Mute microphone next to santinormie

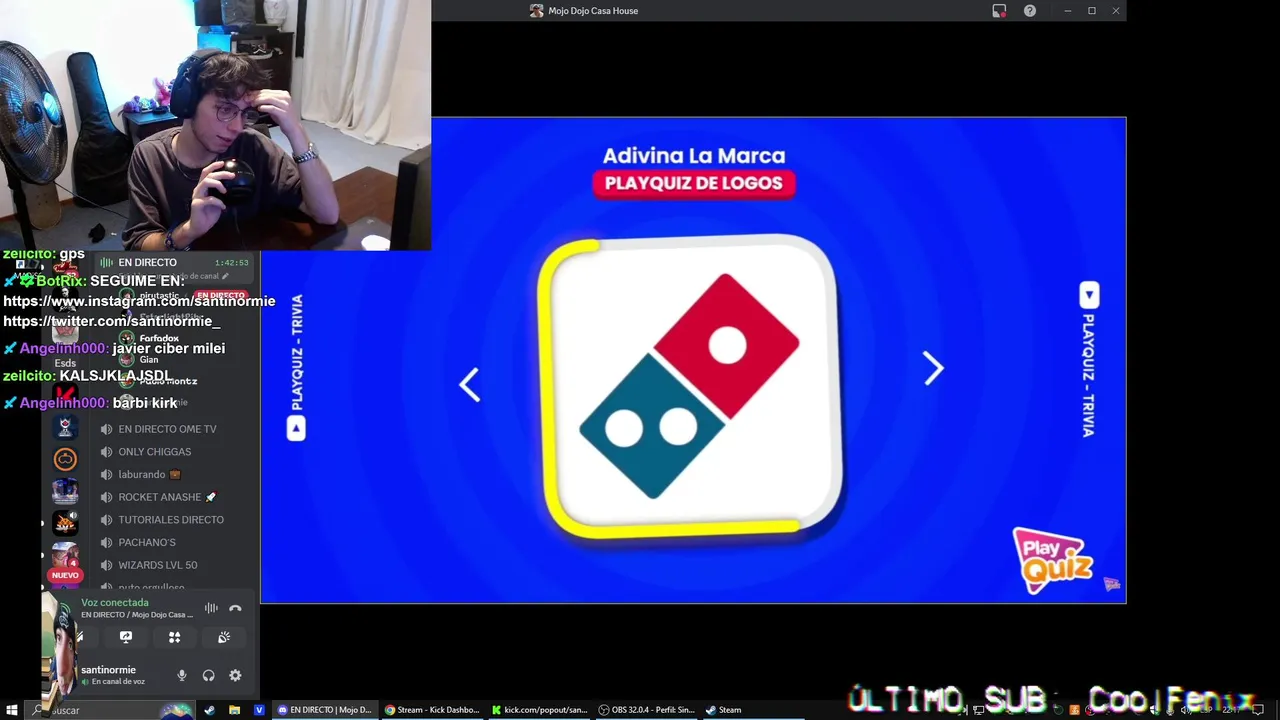click(x=182, y=676)
